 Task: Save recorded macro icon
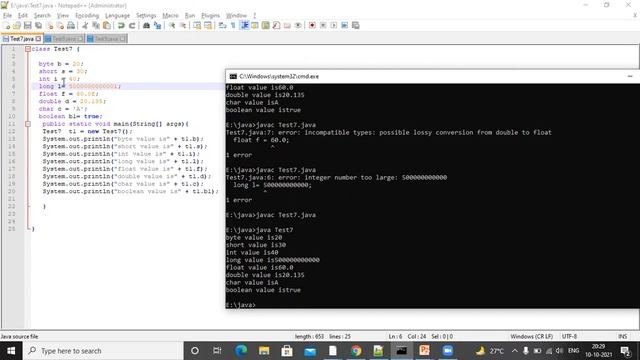click(x=356, y=25)
